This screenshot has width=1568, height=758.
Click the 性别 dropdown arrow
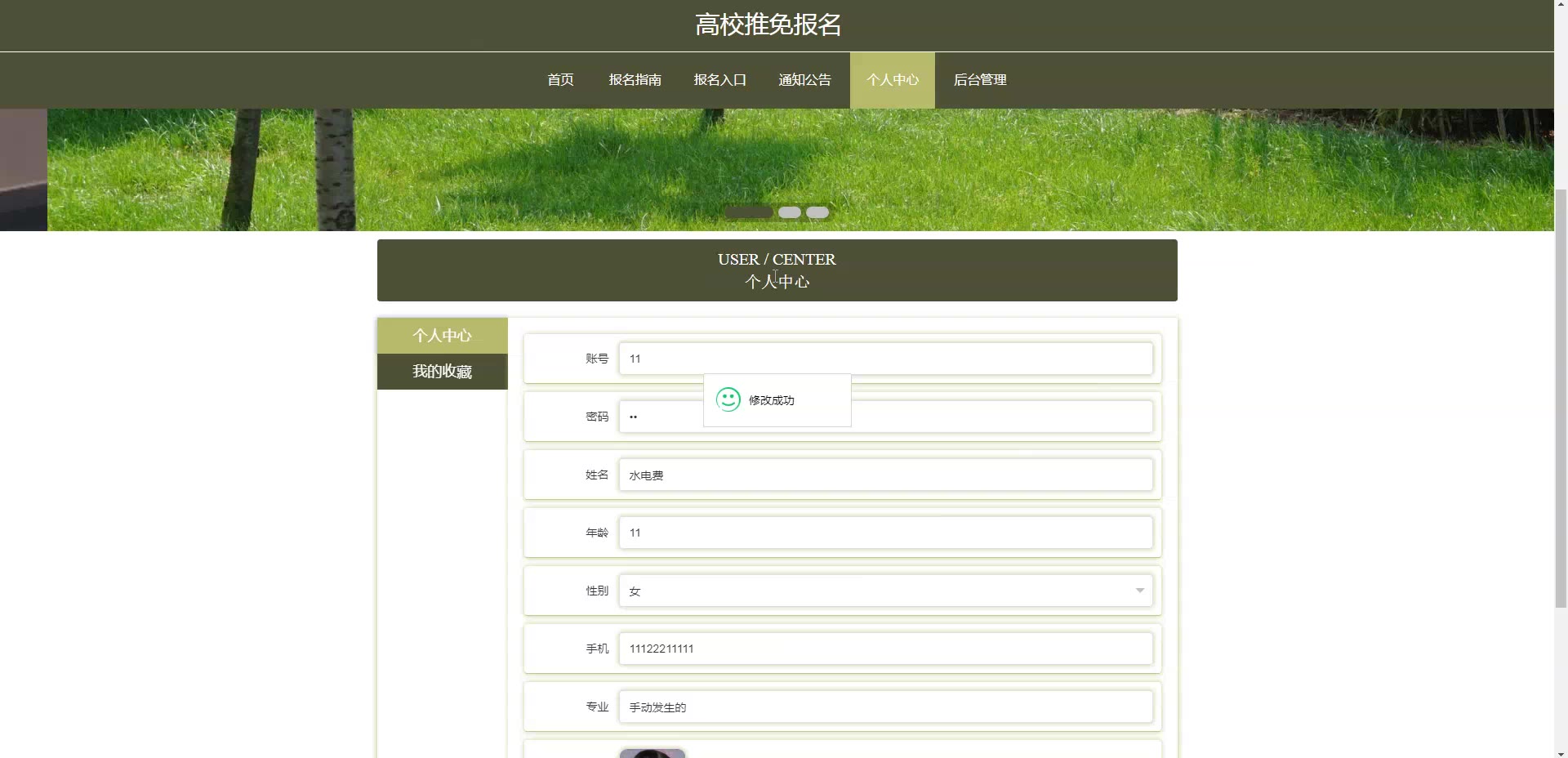(x=1139, y=591)
